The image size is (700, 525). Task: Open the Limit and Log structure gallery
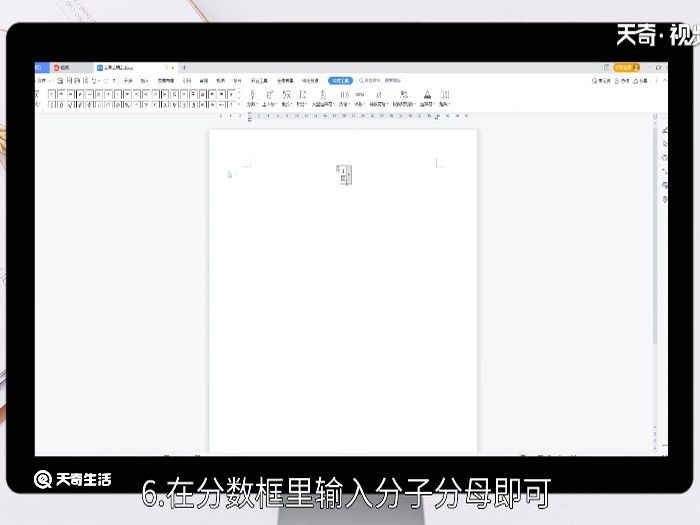404,98
